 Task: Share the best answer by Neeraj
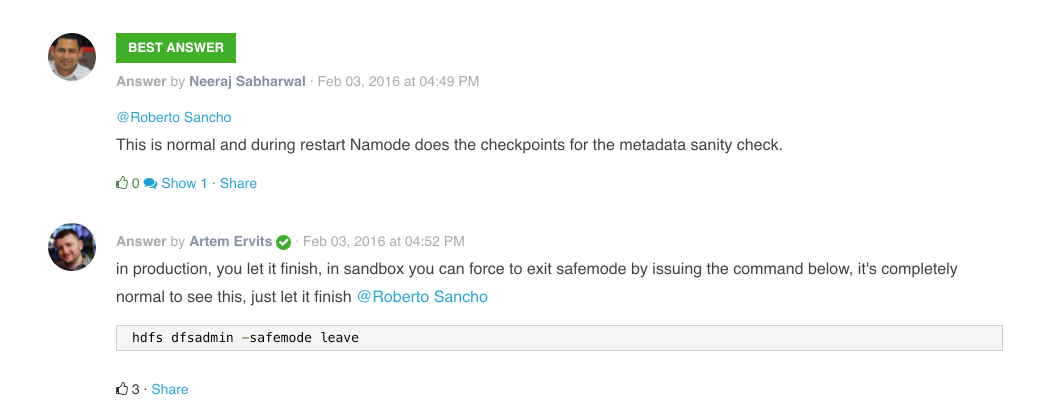(x=238, y=183)
